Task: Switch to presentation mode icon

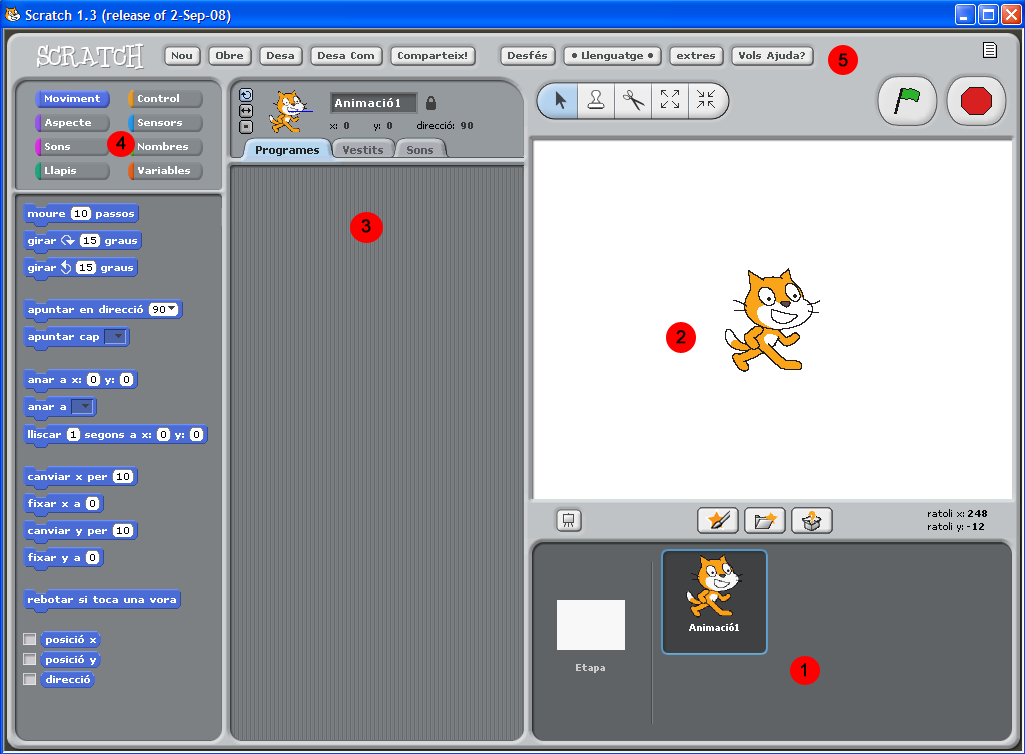Action: 569,520
